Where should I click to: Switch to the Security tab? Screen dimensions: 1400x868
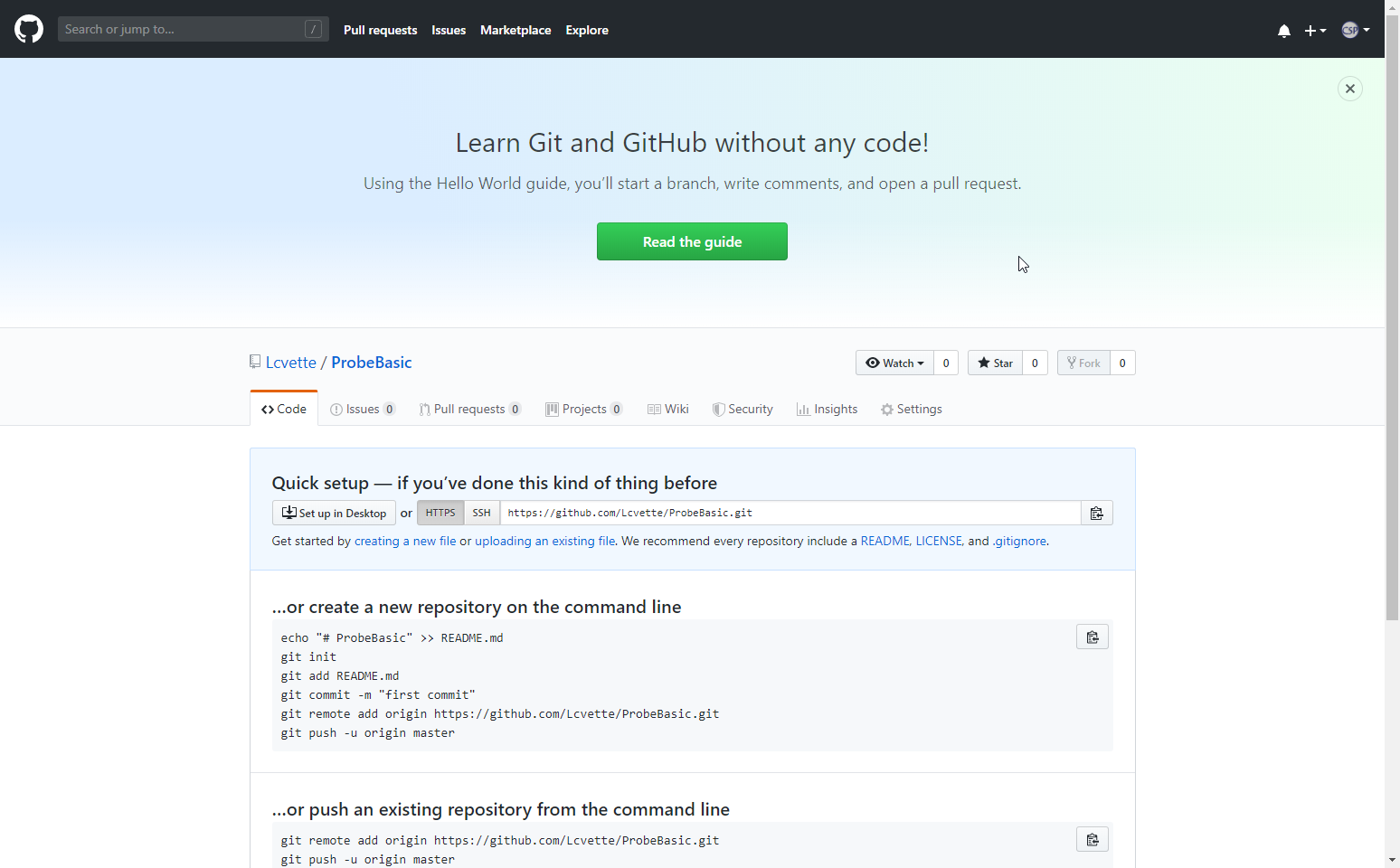click(x=743, y=409)
